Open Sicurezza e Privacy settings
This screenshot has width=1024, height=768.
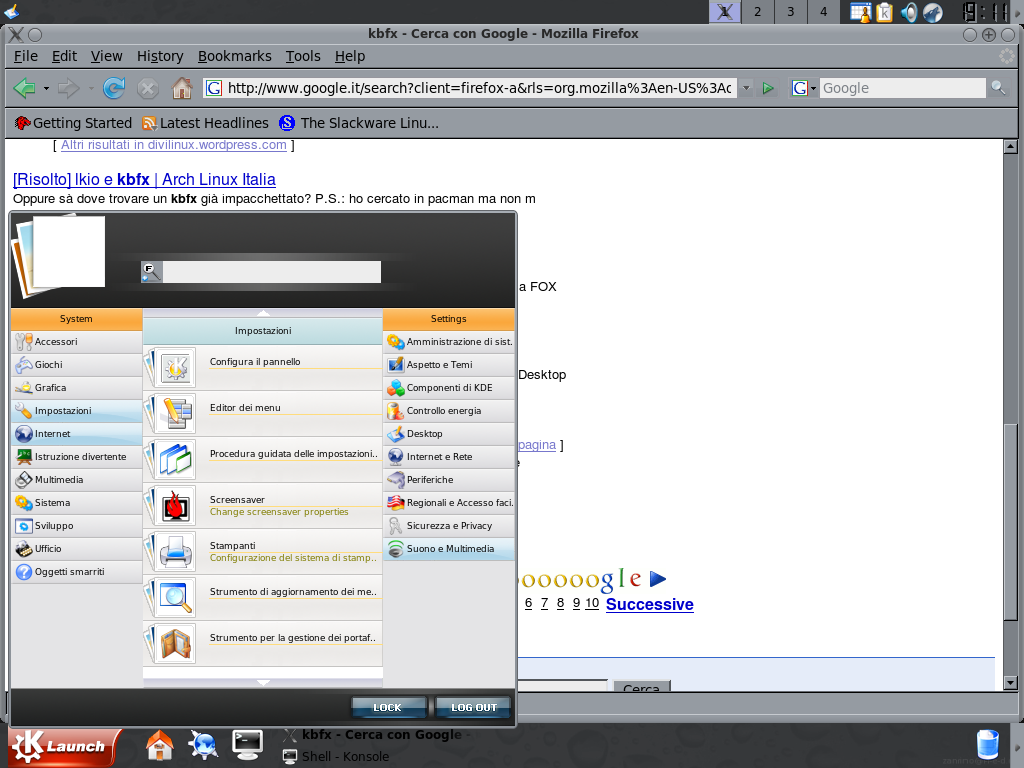click(449, 526)
